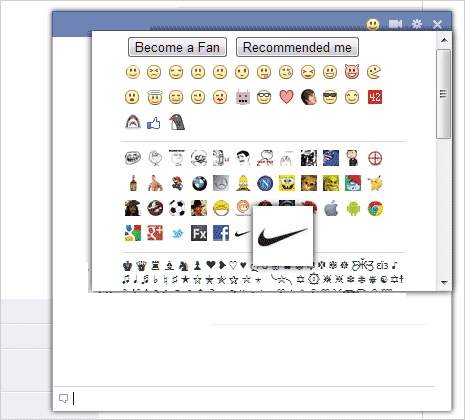
Task: Insert the glasses nerd emoticon
Action: tap(264, 97)
